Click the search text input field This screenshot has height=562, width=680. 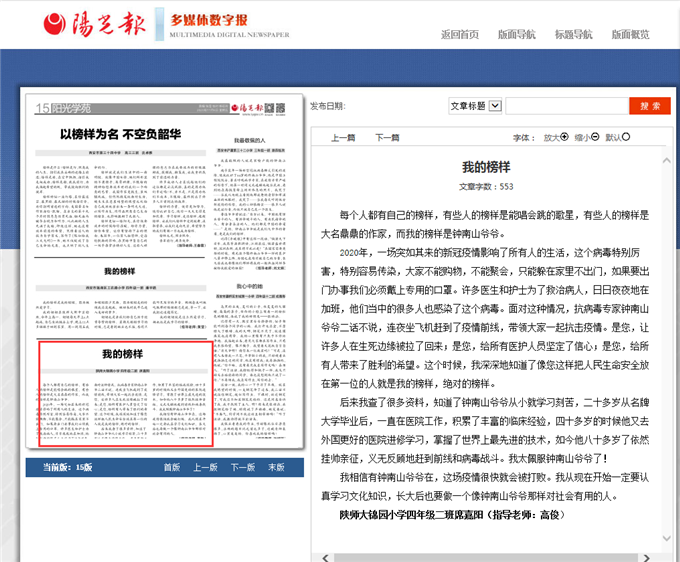click(567, 106)
